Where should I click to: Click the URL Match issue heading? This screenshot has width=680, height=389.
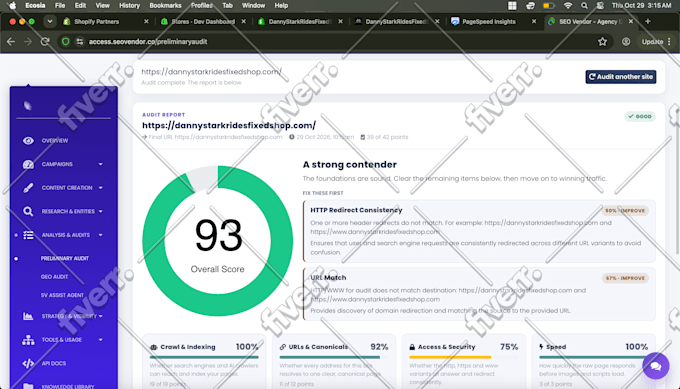click(328, 278)
